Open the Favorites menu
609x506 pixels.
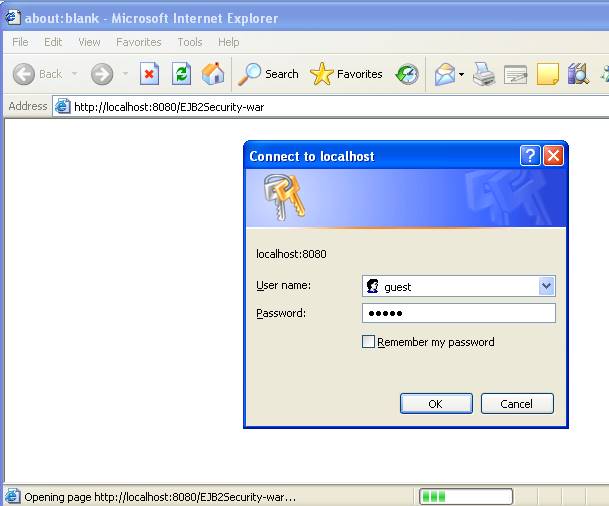(139, 42)
